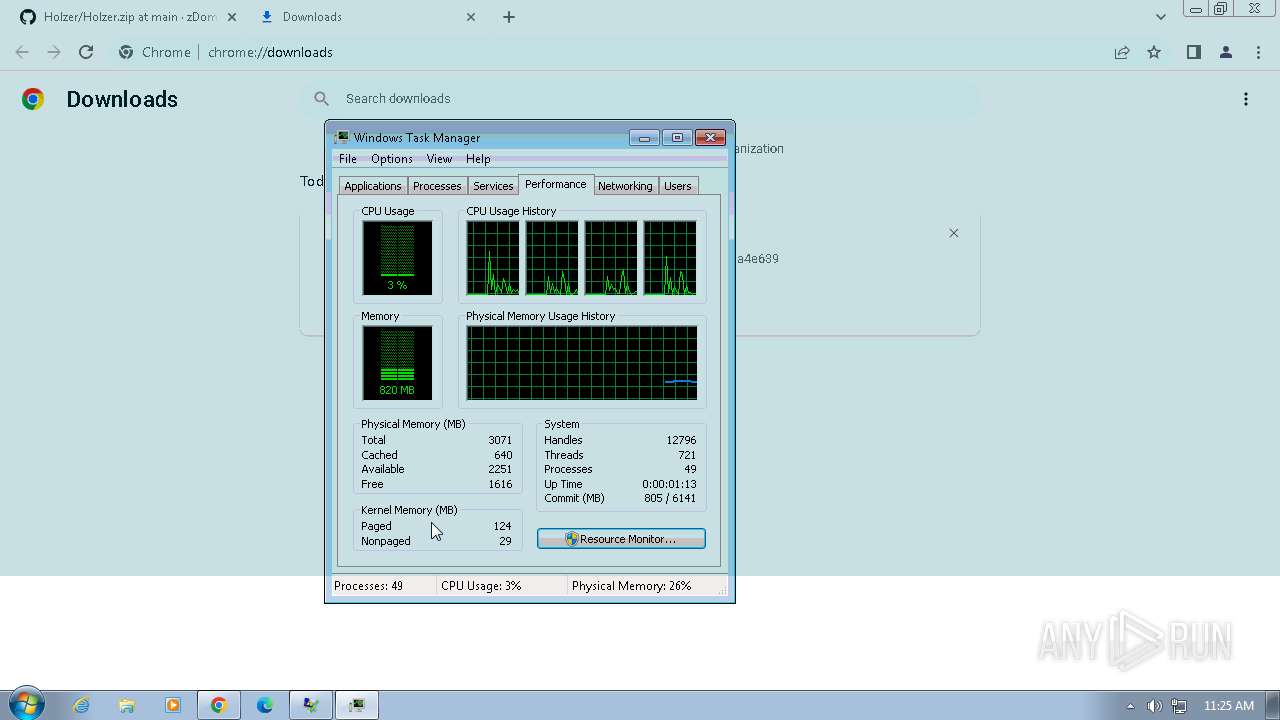Screen dimensions: 1280x720
Task: Open the Chrome three-dot menu
Action: [1258, 52]
